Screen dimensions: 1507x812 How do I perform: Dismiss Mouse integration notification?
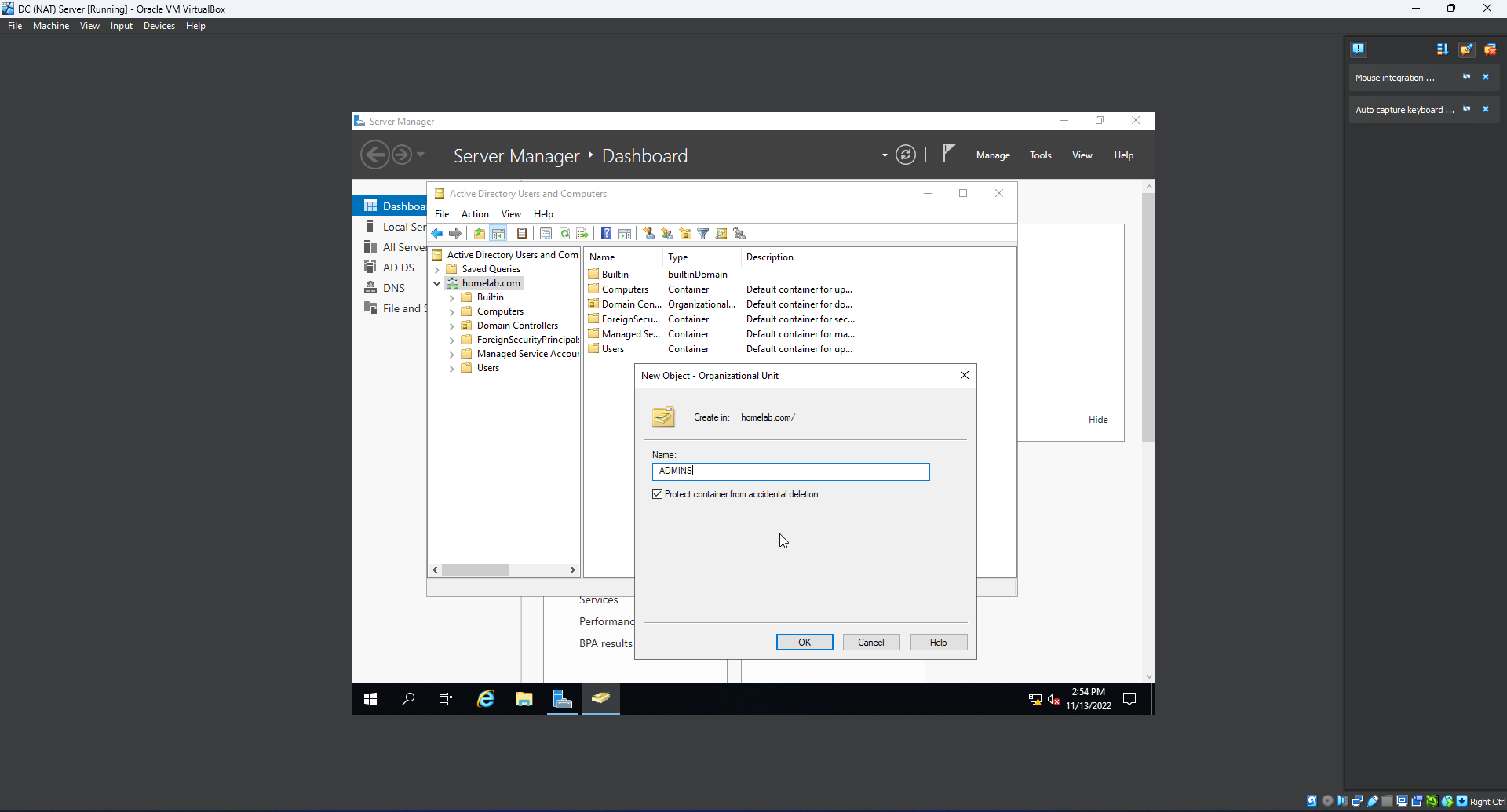click(x=1486, y=77)
